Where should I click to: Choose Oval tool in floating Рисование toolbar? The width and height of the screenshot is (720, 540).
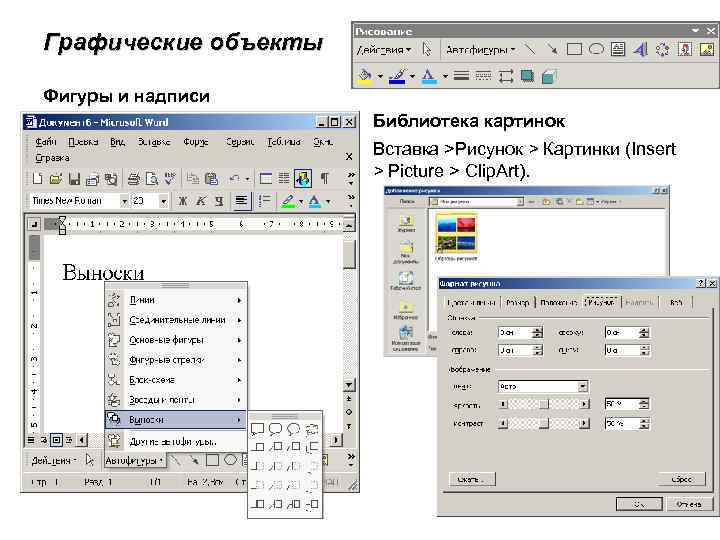[596, 49]
